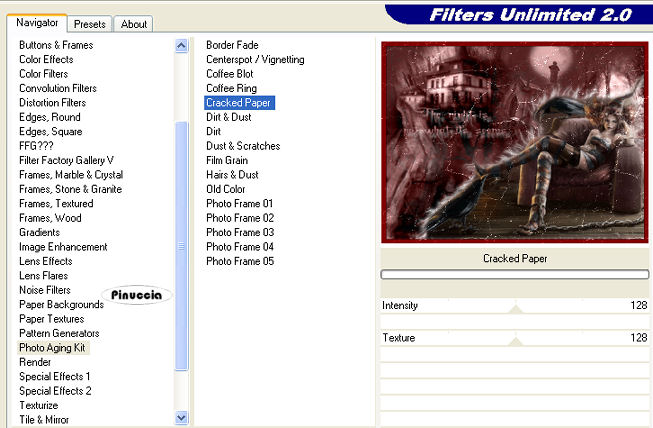
Task: Select the Edges, Round category
Action: pyautogui.click(x=50, y=117)
